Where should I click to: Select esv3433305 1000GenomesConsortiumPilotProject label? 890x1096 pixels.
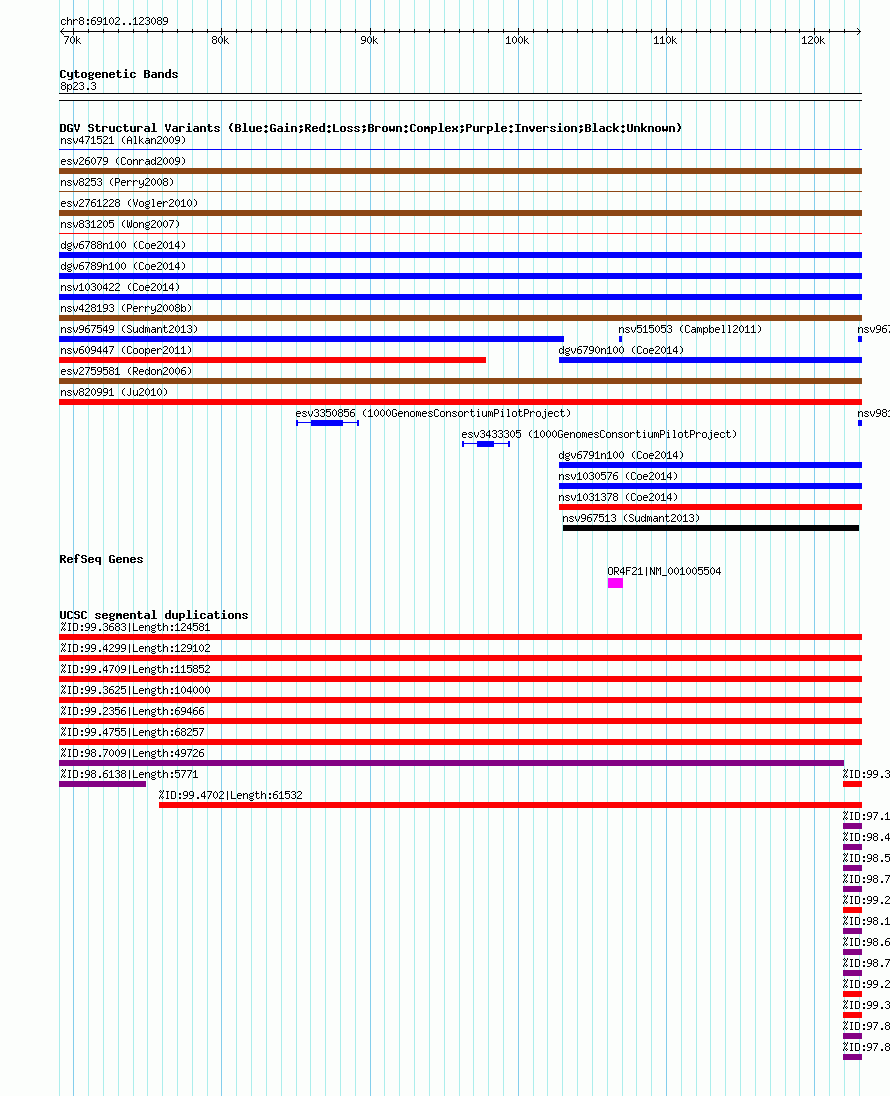tap(599, 434)
